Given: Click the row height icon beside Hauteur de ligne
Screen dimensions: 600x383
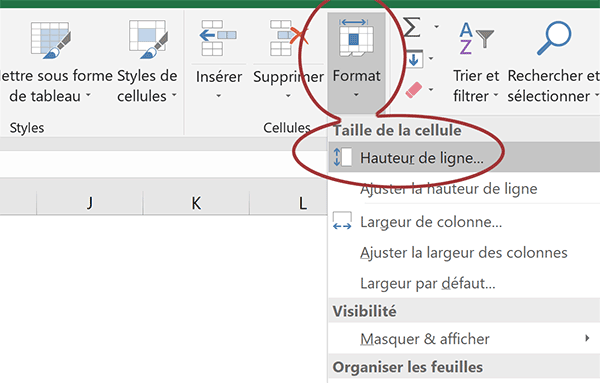Looking at the screenshot, I should 342,157.
